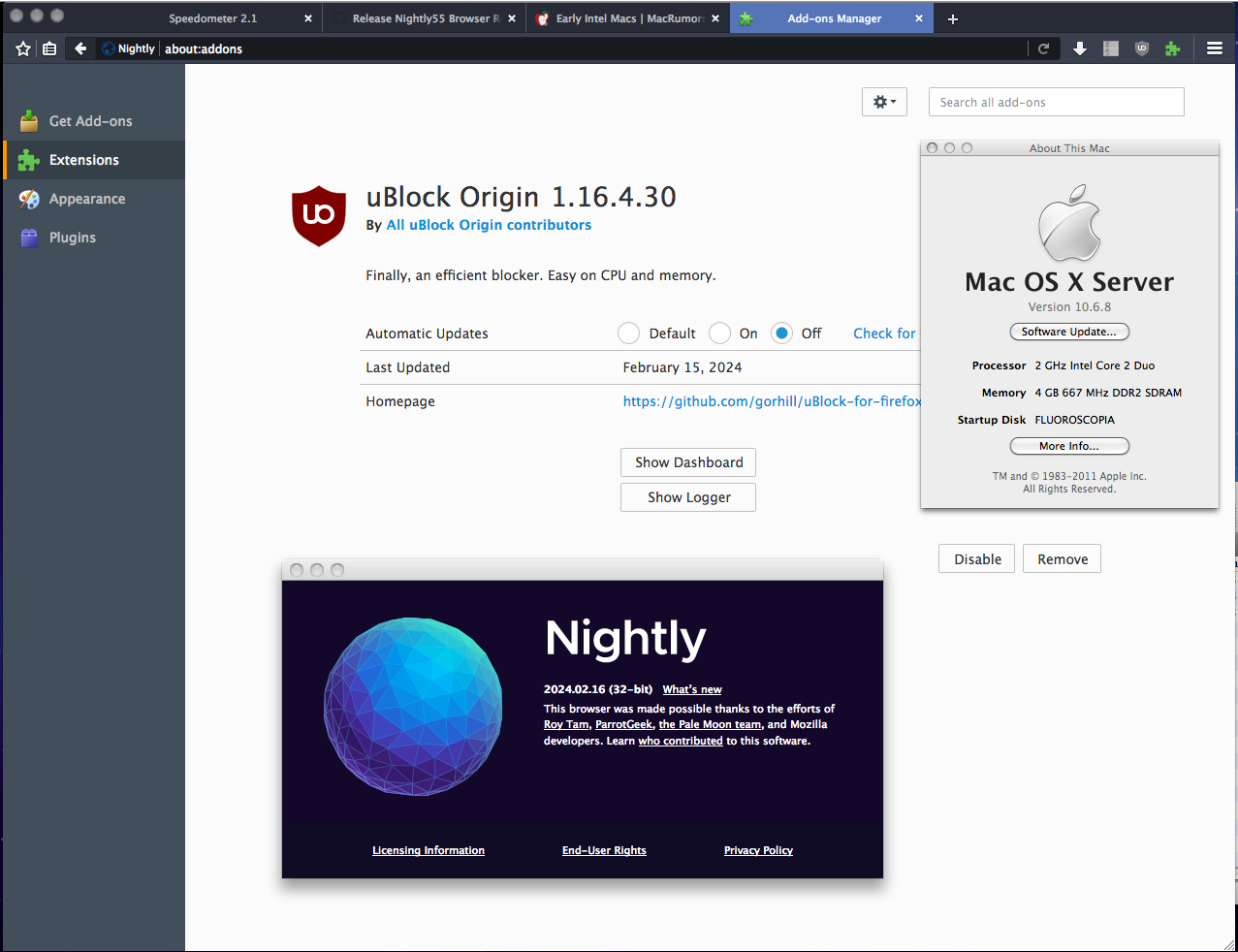This screenshot has height=952, width=1238.
Task: Close the Speedometer 2.1 tab
Action: tap(308, 18)
